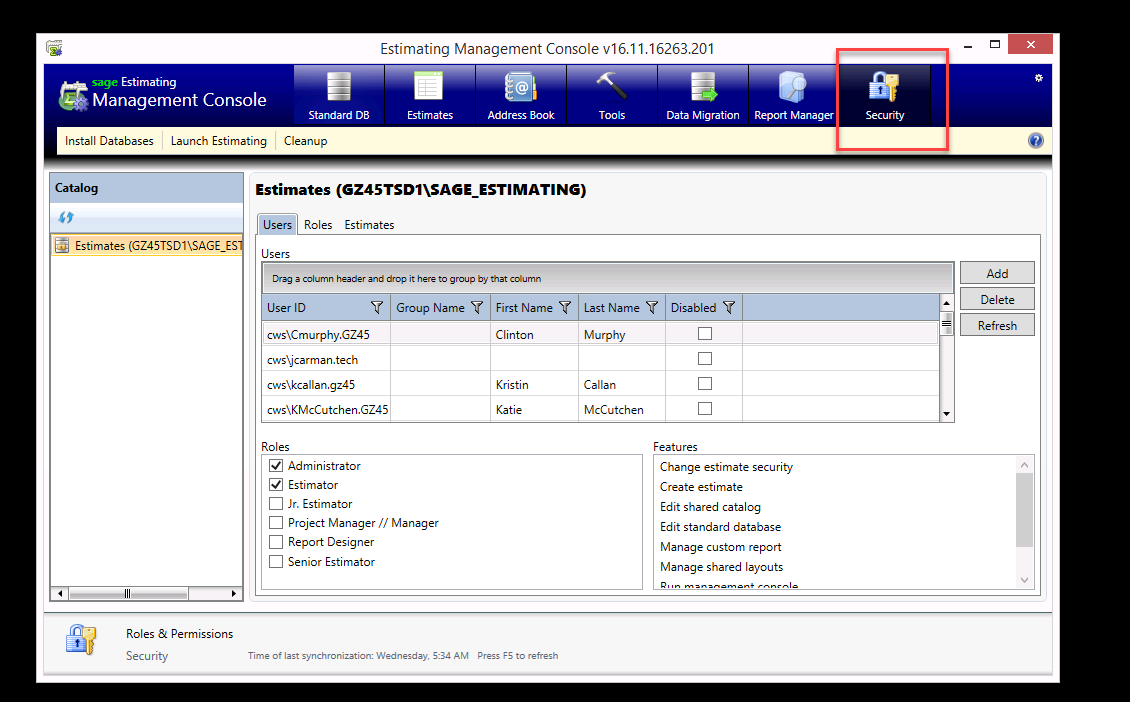Switch to the Estimates tab
Image resolution: width=1130 pixels, height=702 pixels.
coord(369,225)
